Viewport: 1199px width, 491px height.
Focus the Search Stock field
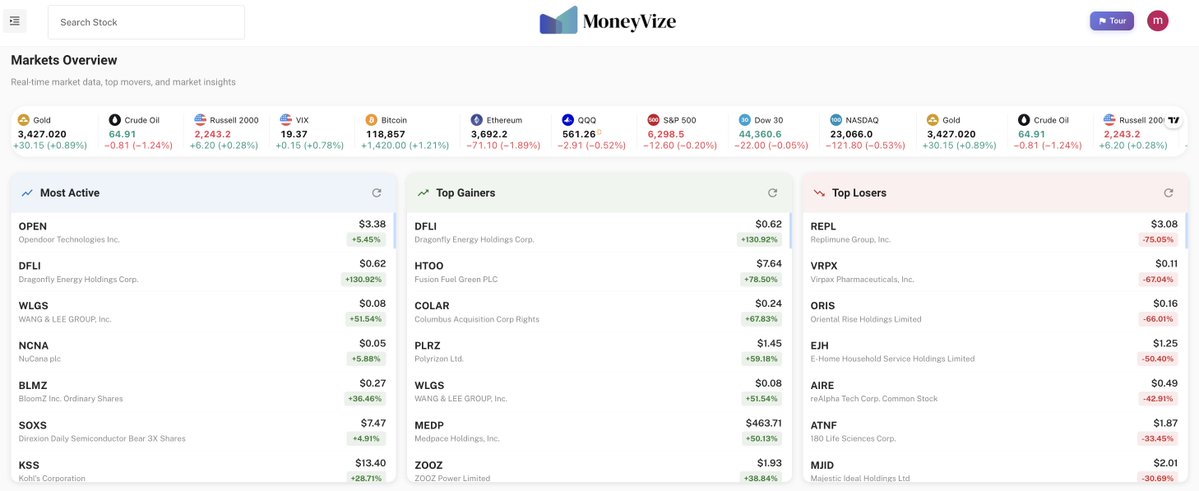tap(146, 22)
